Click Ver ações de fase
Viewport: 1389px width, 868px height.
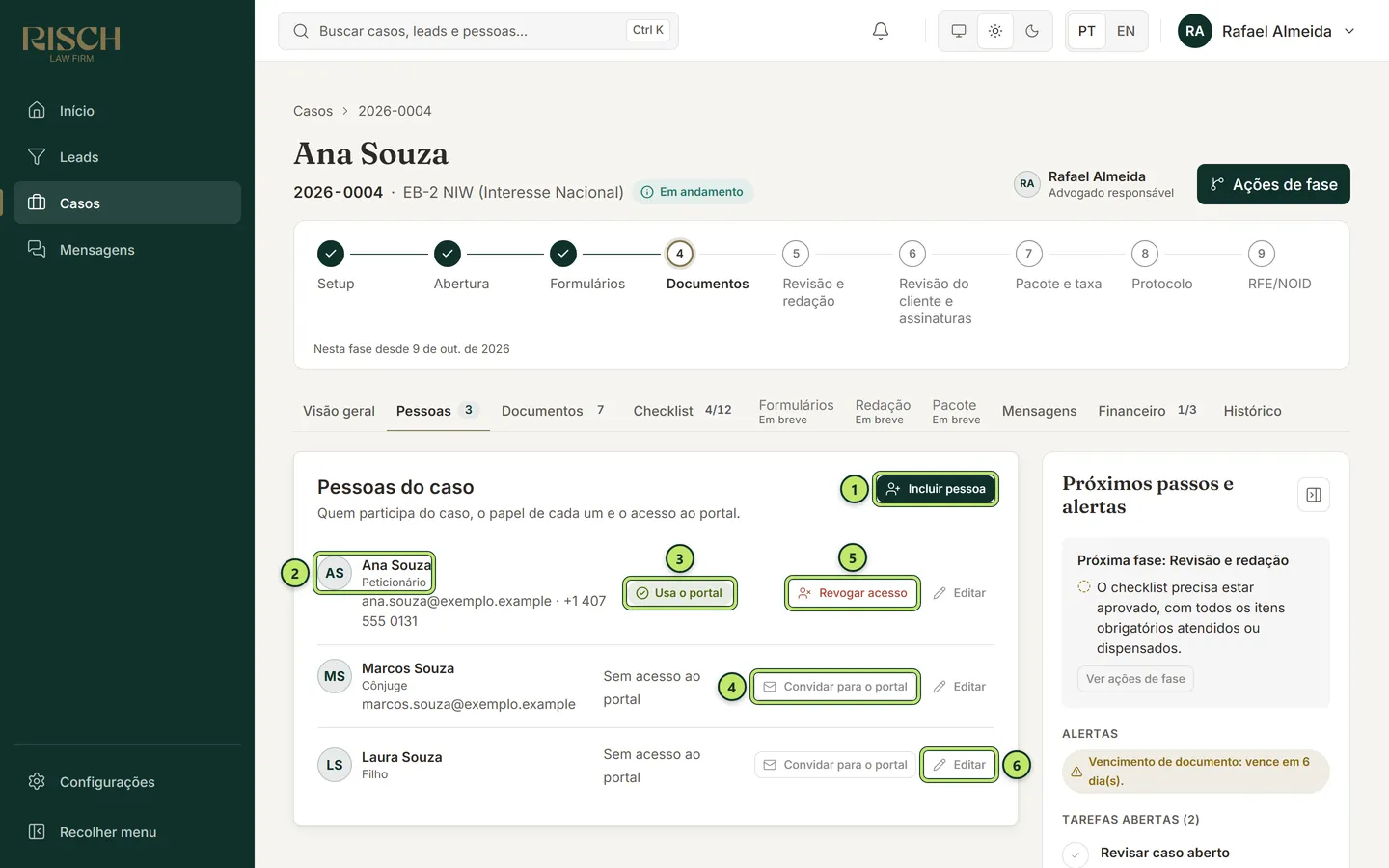click(1135, 679)
